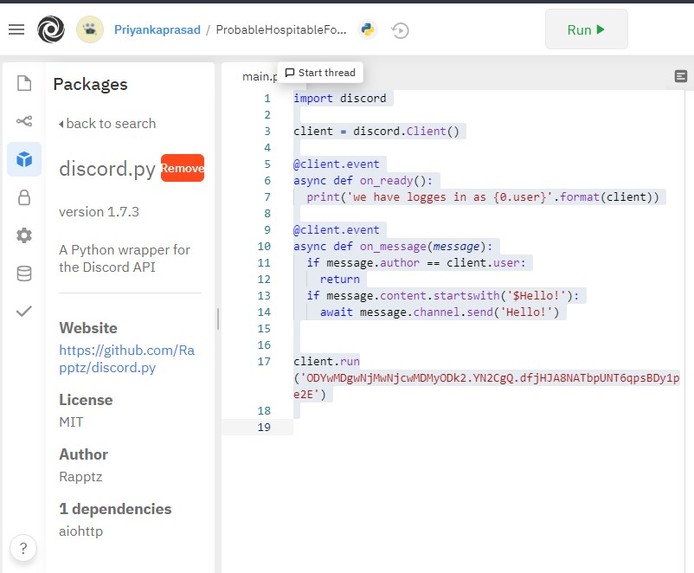Click 'await message.channel.send' line
Screen dimensions: 694x573
coord(440,312)
